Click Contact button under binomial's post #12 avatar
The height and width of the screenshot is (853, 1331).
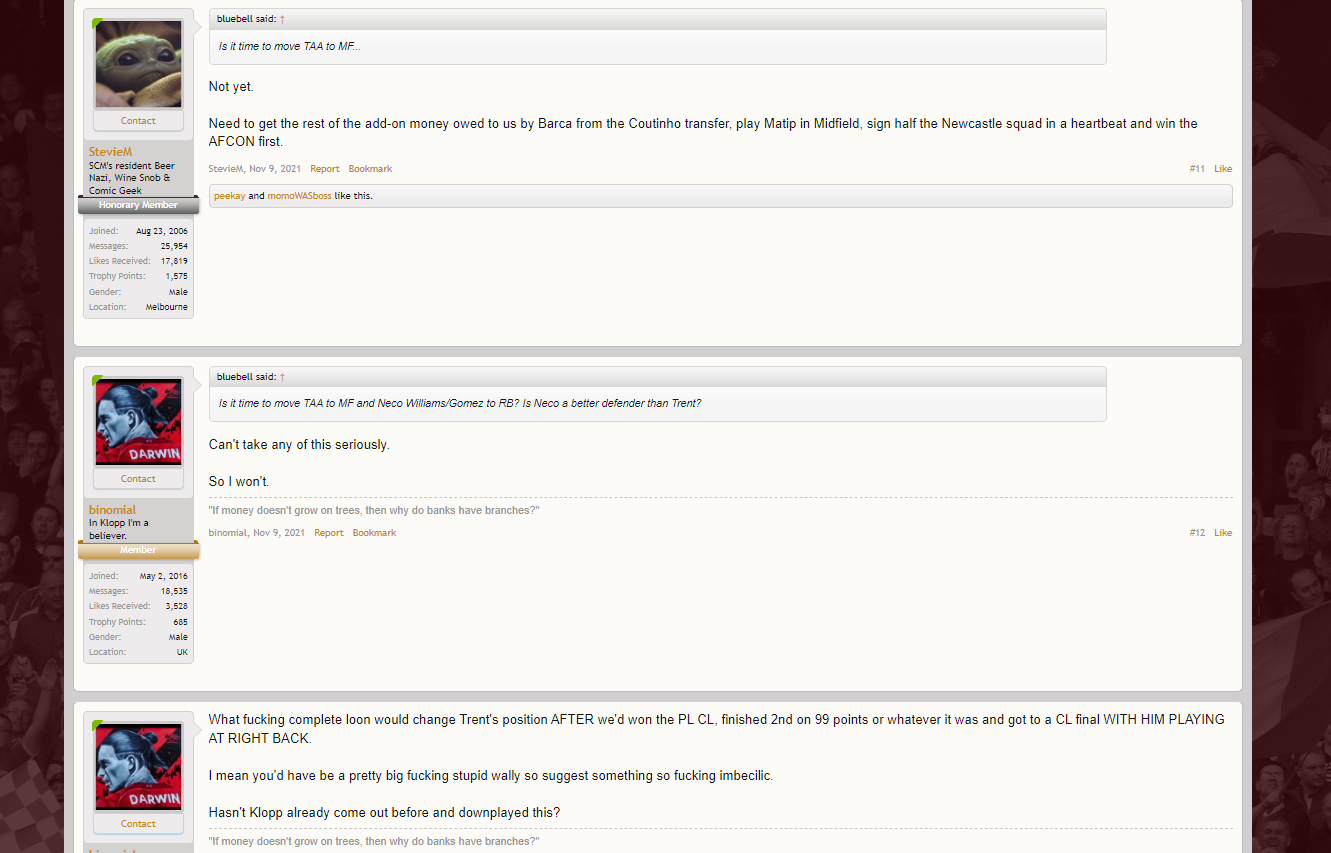point(138,479)
